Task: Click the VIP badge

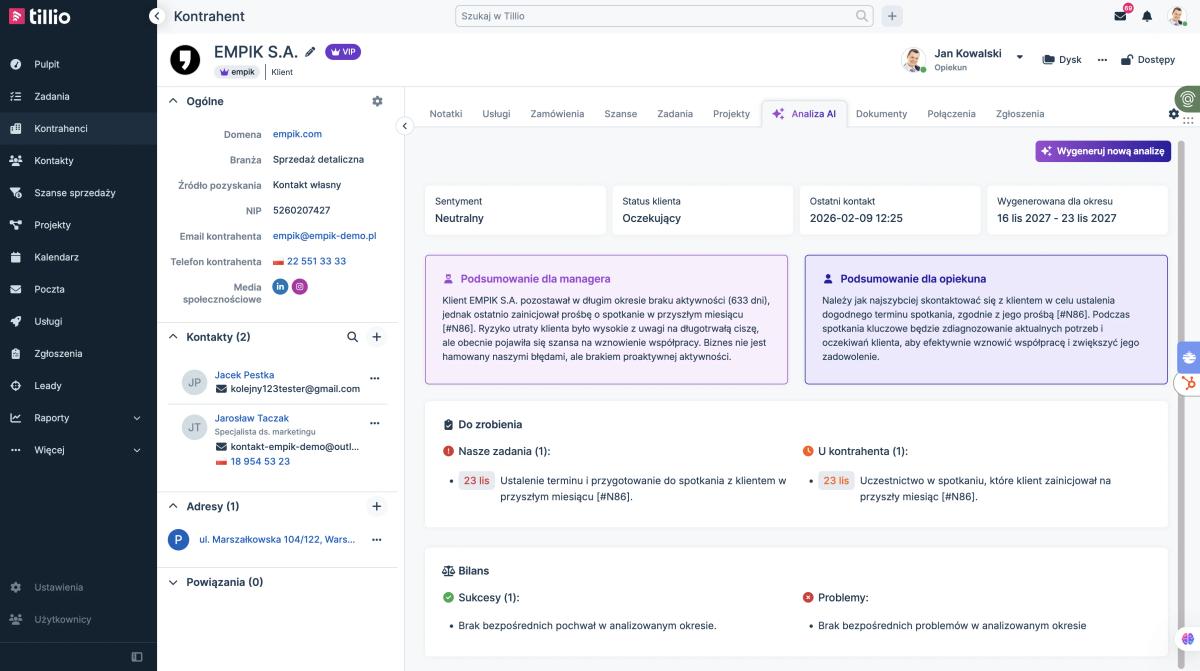Action: click(343, 52)
